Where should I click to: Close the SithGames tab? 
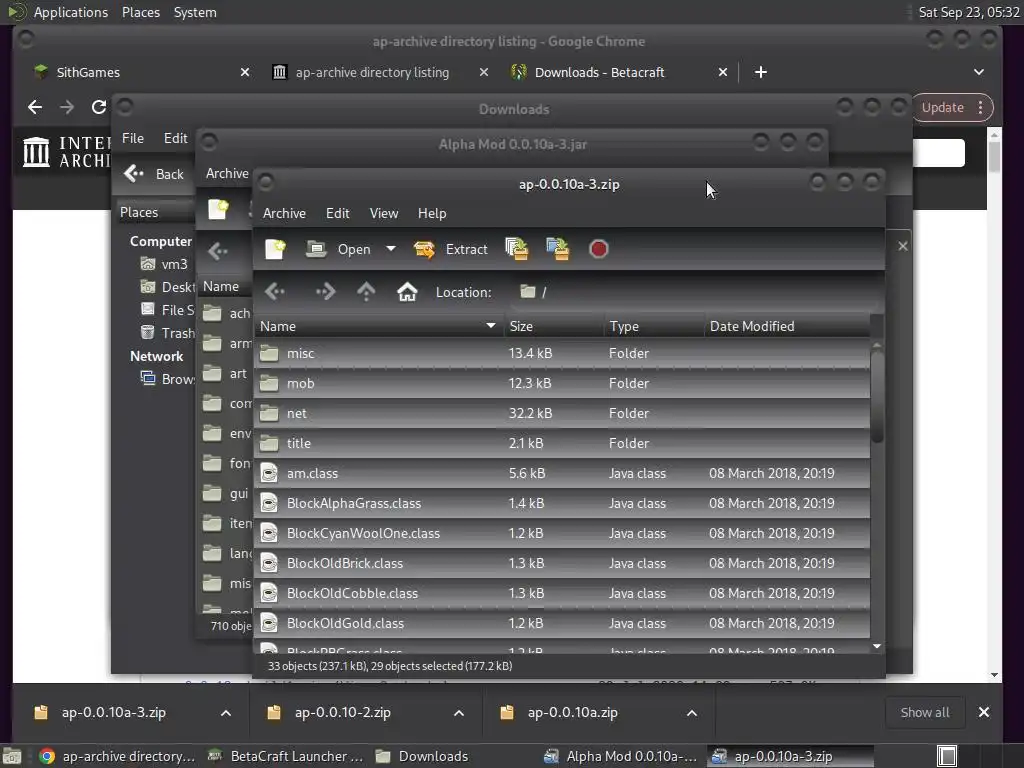[245, 72]
